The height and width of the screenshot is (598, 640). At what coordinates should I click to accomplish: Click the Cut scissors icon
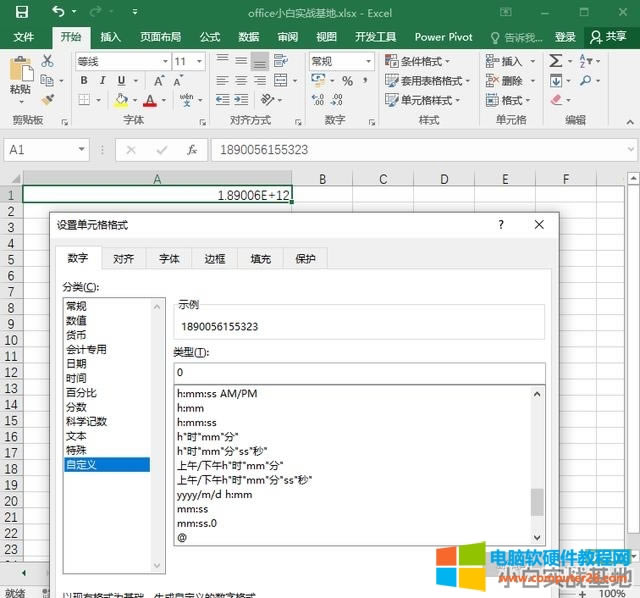click(x=47, y=61)
